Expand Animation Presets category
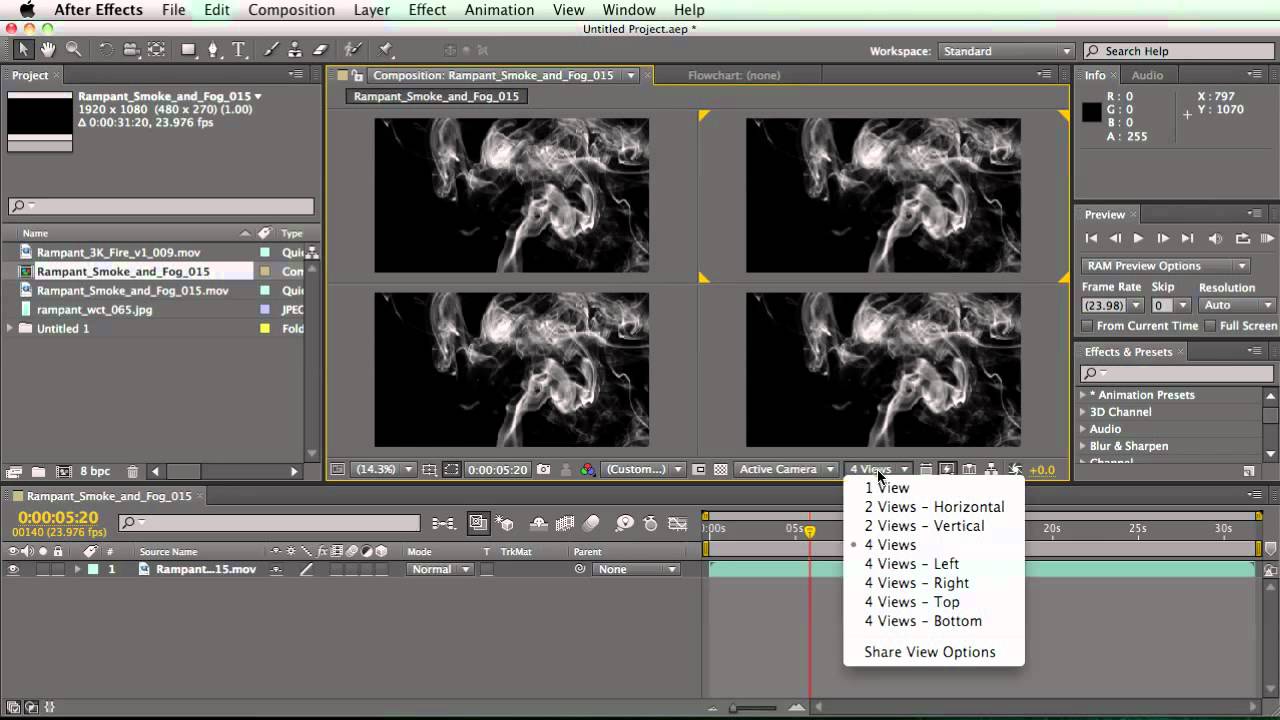1280x720 pixels. coord(1083,395)
